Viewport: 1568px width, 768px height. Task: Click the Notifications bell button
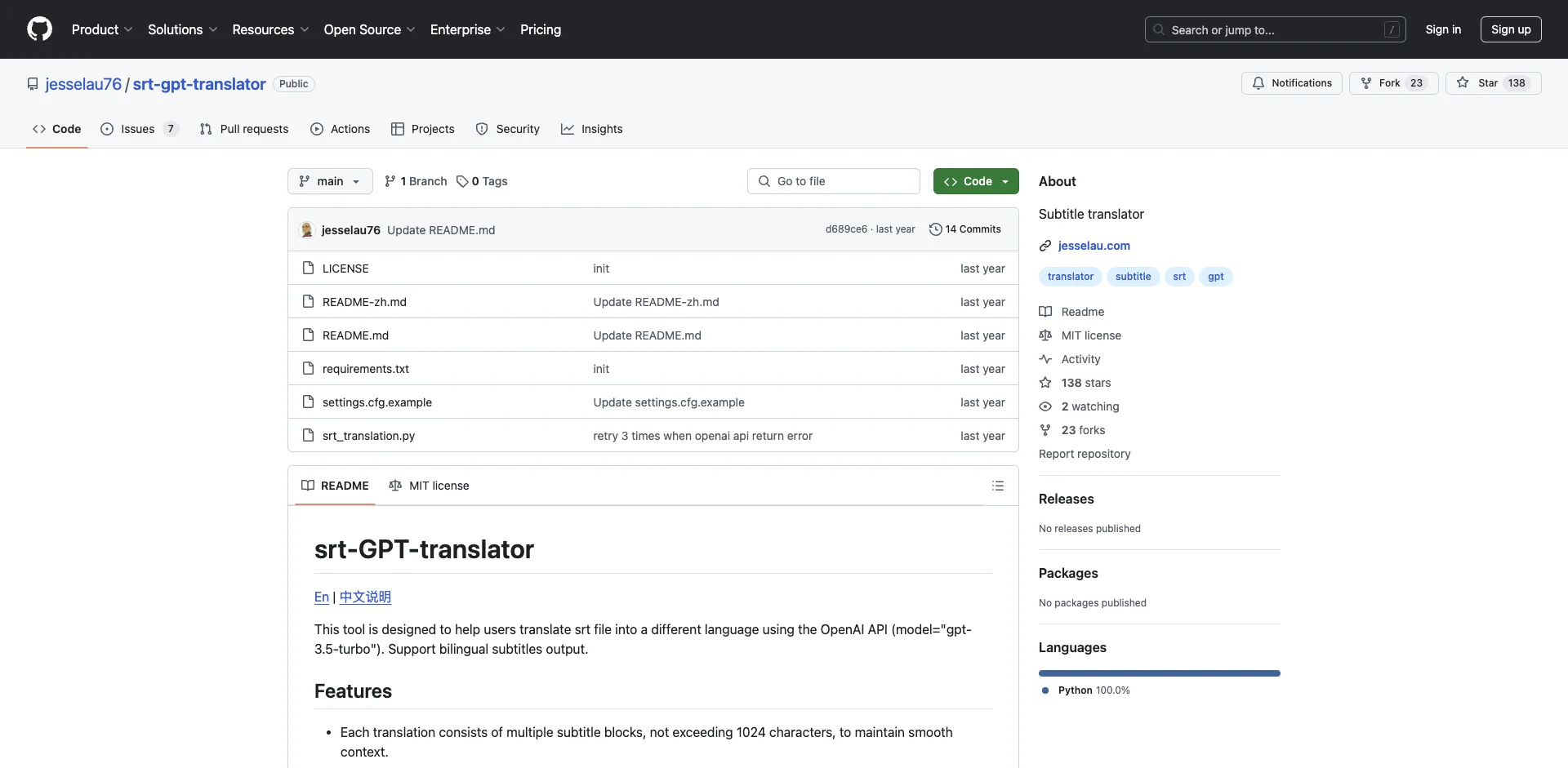tap(1291, 83)
